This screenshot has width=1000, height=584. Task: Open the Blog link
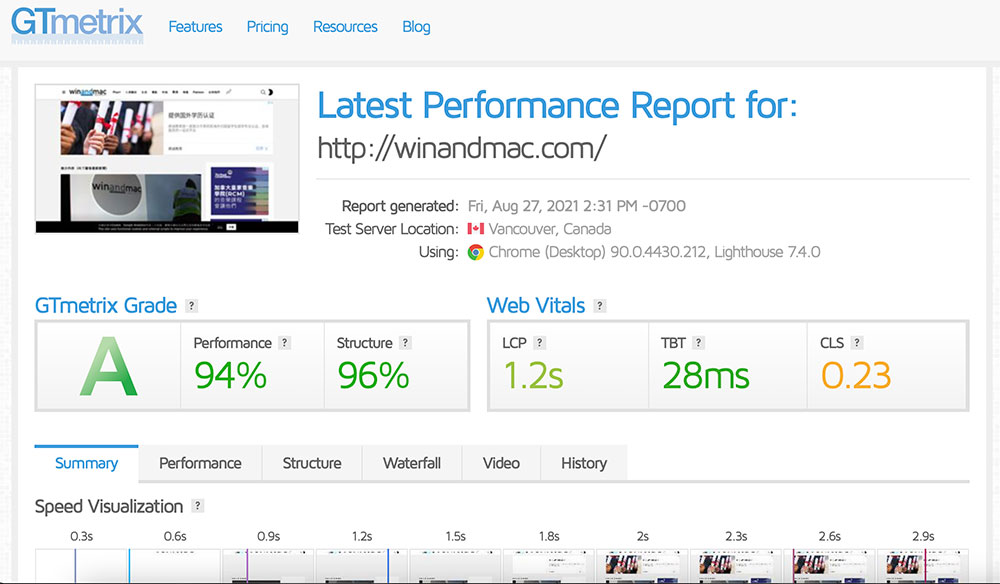coord(416,27)
